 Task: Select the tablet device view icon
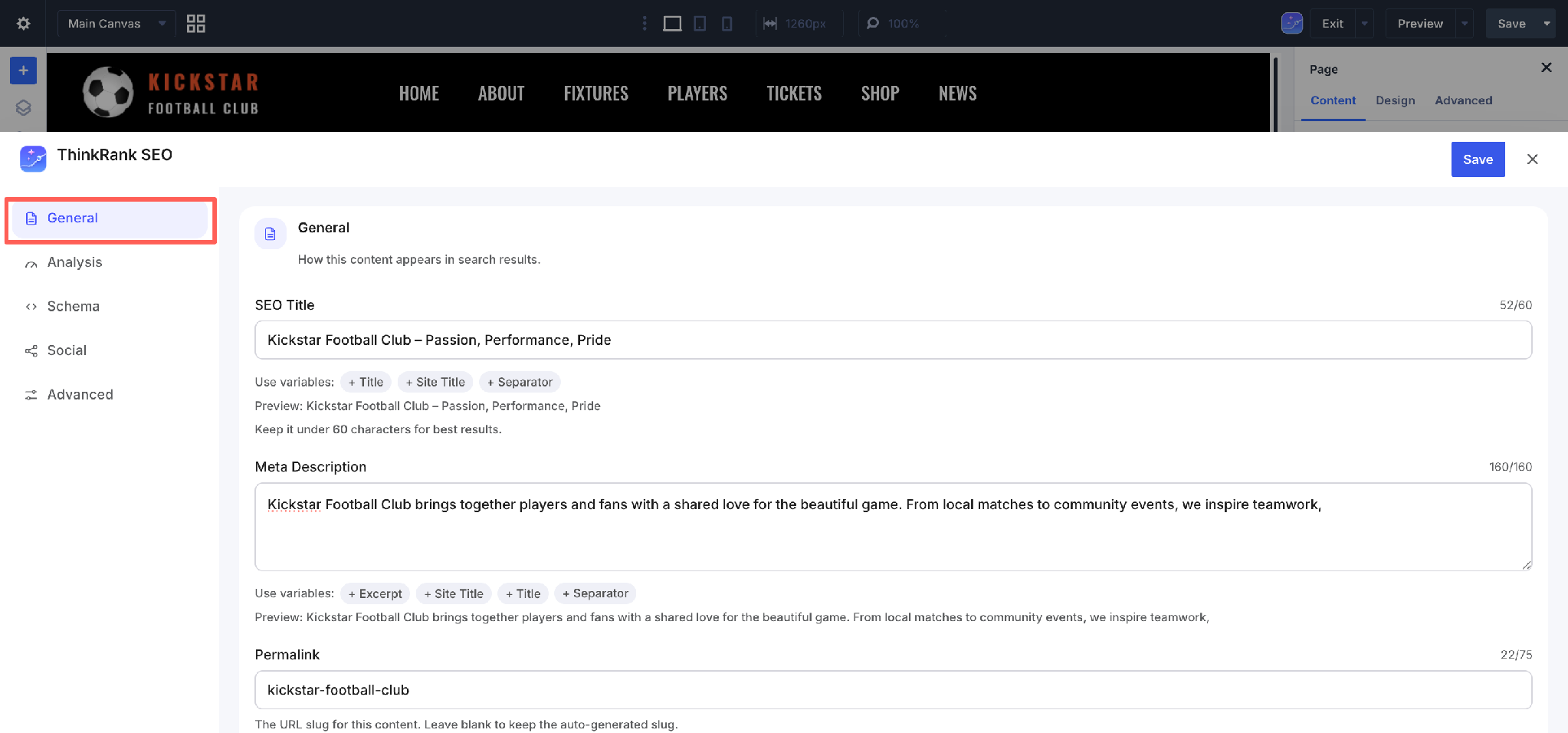coord(700,24)
